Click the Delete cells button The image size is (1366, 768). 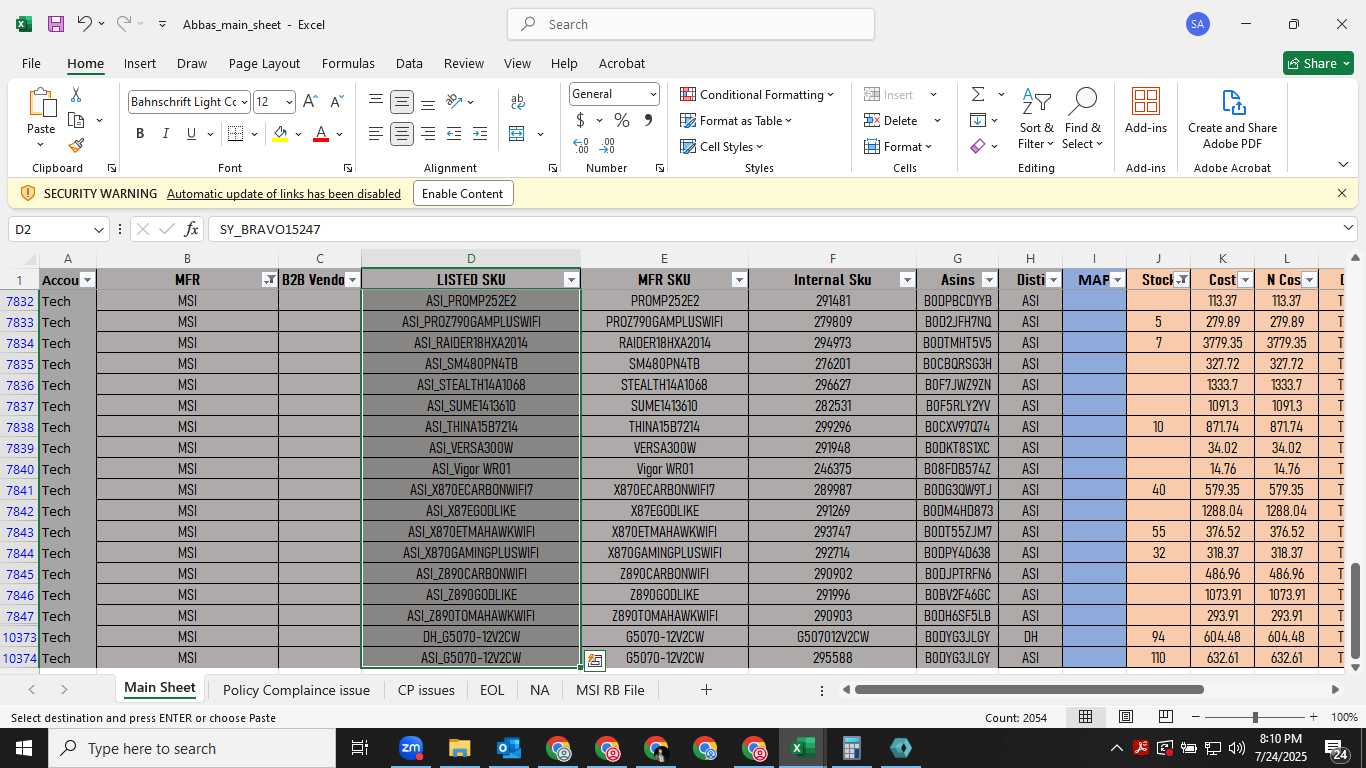[x=890, y=120]
